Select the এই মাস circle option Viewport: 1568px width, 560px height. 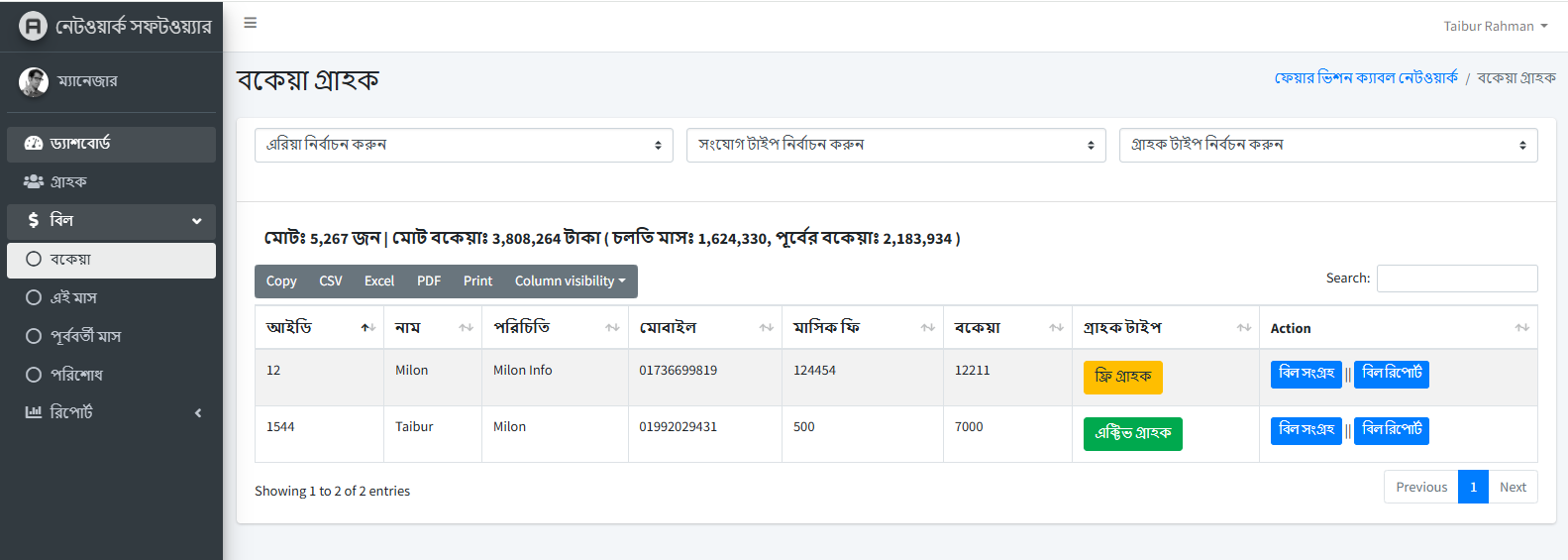click(34, 298)
